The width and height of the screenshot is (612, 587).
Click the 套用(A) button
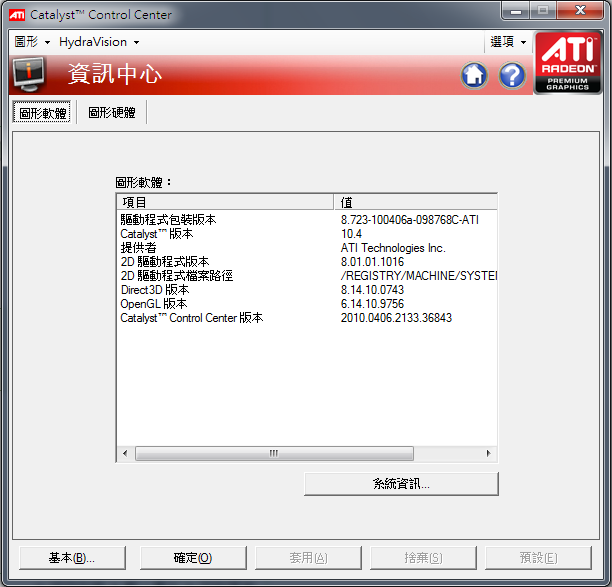(x=308, y=558)
